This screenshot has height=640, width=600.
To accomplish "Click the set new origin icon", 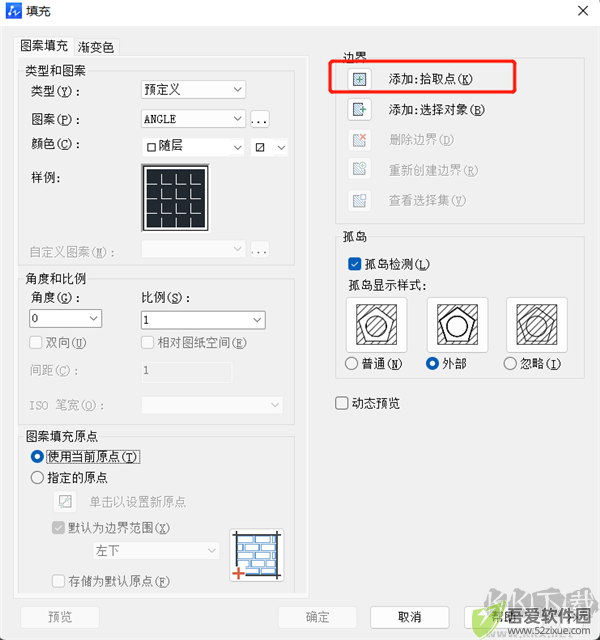I will point(64,501).
